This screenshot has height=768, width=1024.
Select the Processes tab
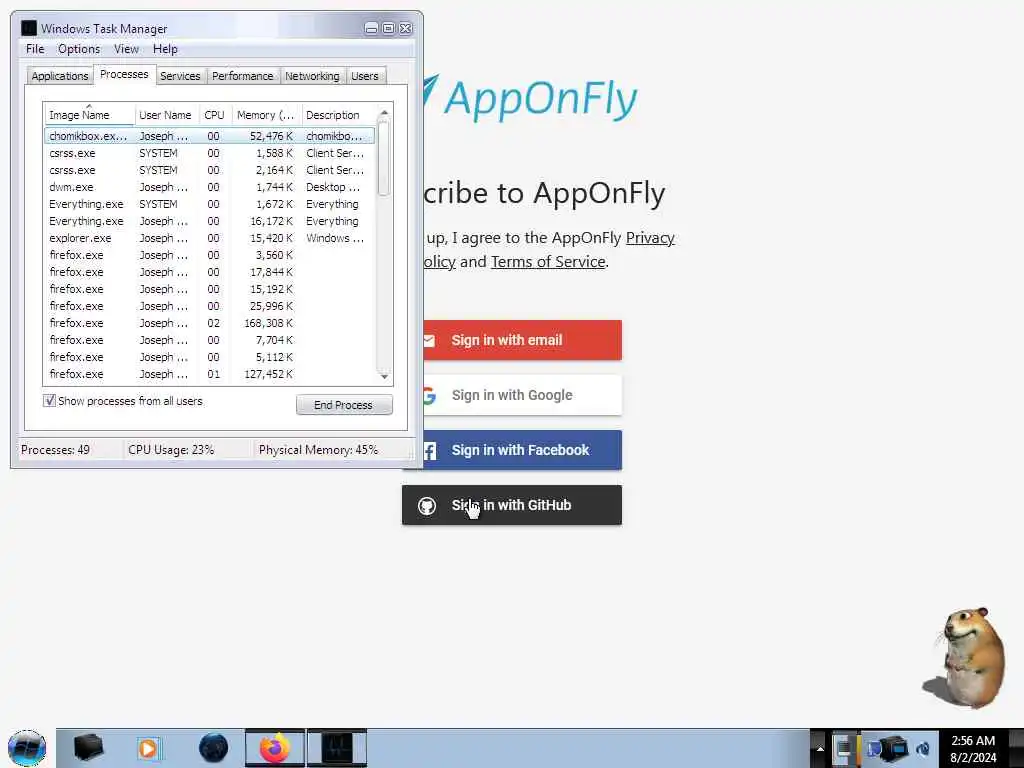click(x=124, y=74)
